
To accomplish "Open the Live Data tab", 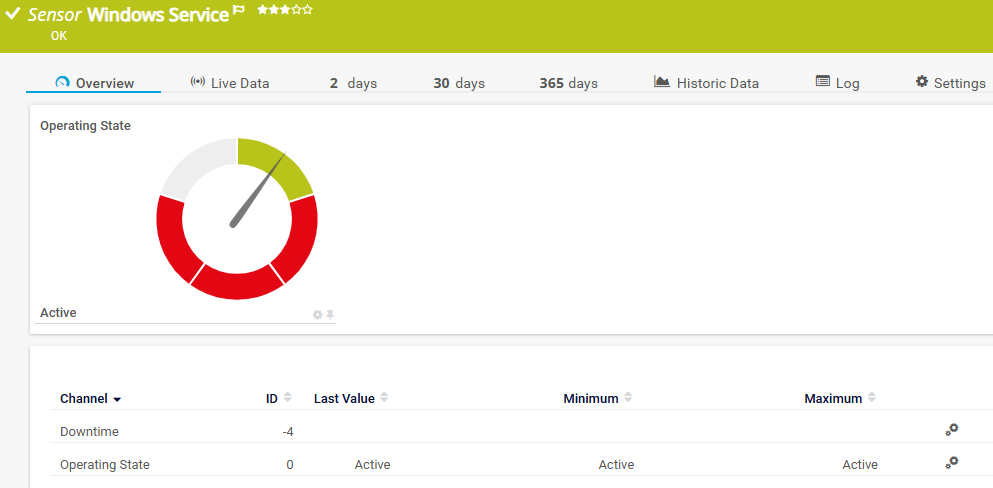I will point(229,83).
